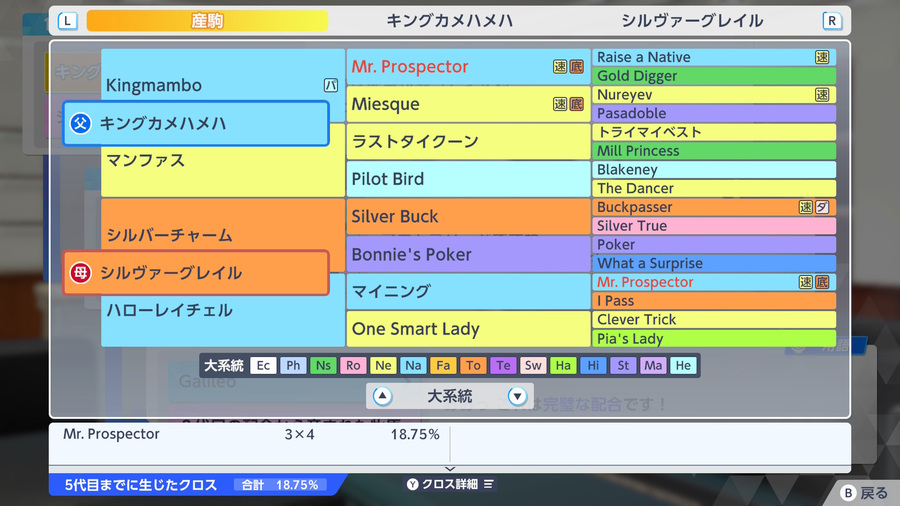Click the Ro lineage swatch
This screenshot has height=506, width=900.
[353, 365]
